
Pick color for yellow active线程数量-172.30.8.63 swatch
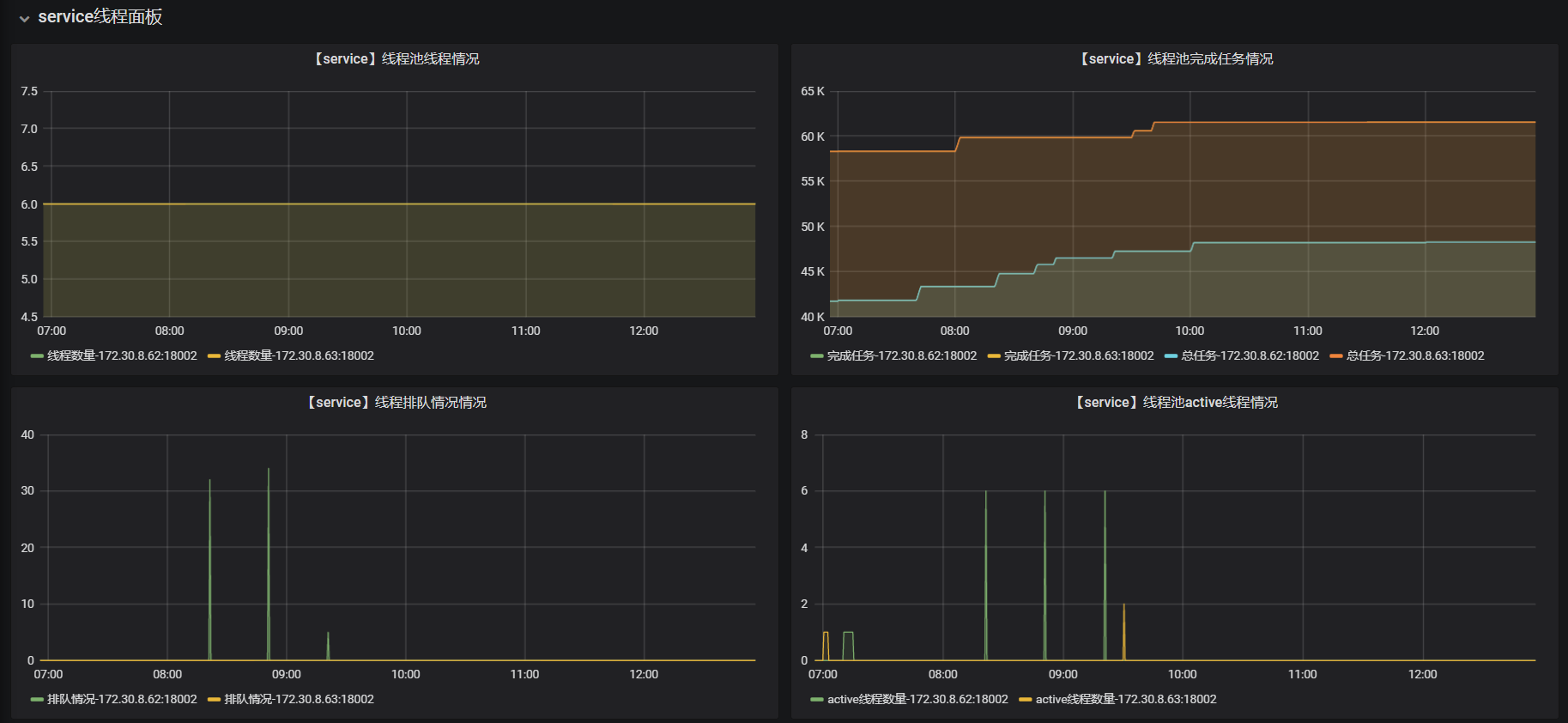(x=1025, y=699)
